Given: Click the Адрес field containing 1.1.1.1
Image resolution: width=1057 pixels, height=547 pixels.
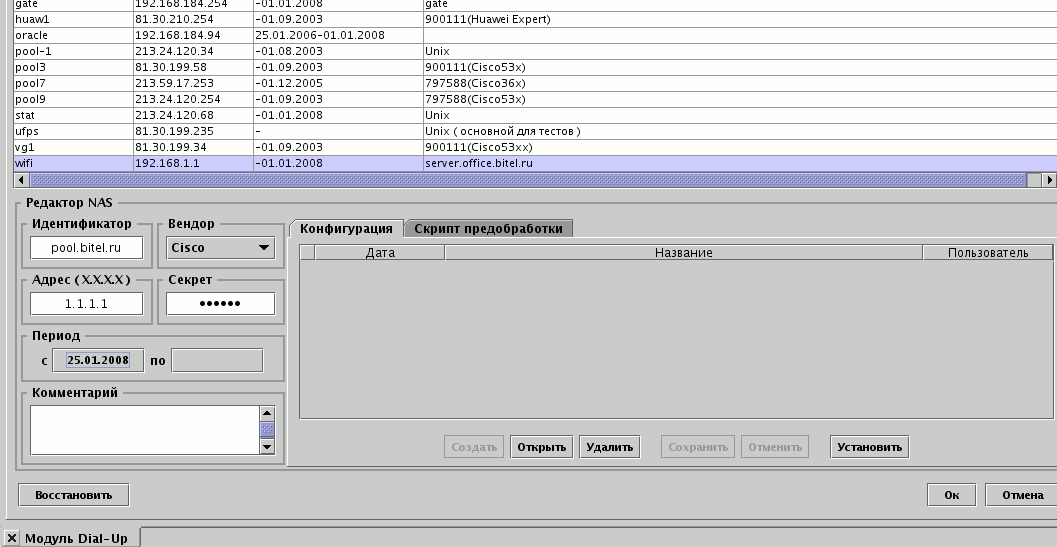Looking at the screenshot, I should (x=87, y=304).
